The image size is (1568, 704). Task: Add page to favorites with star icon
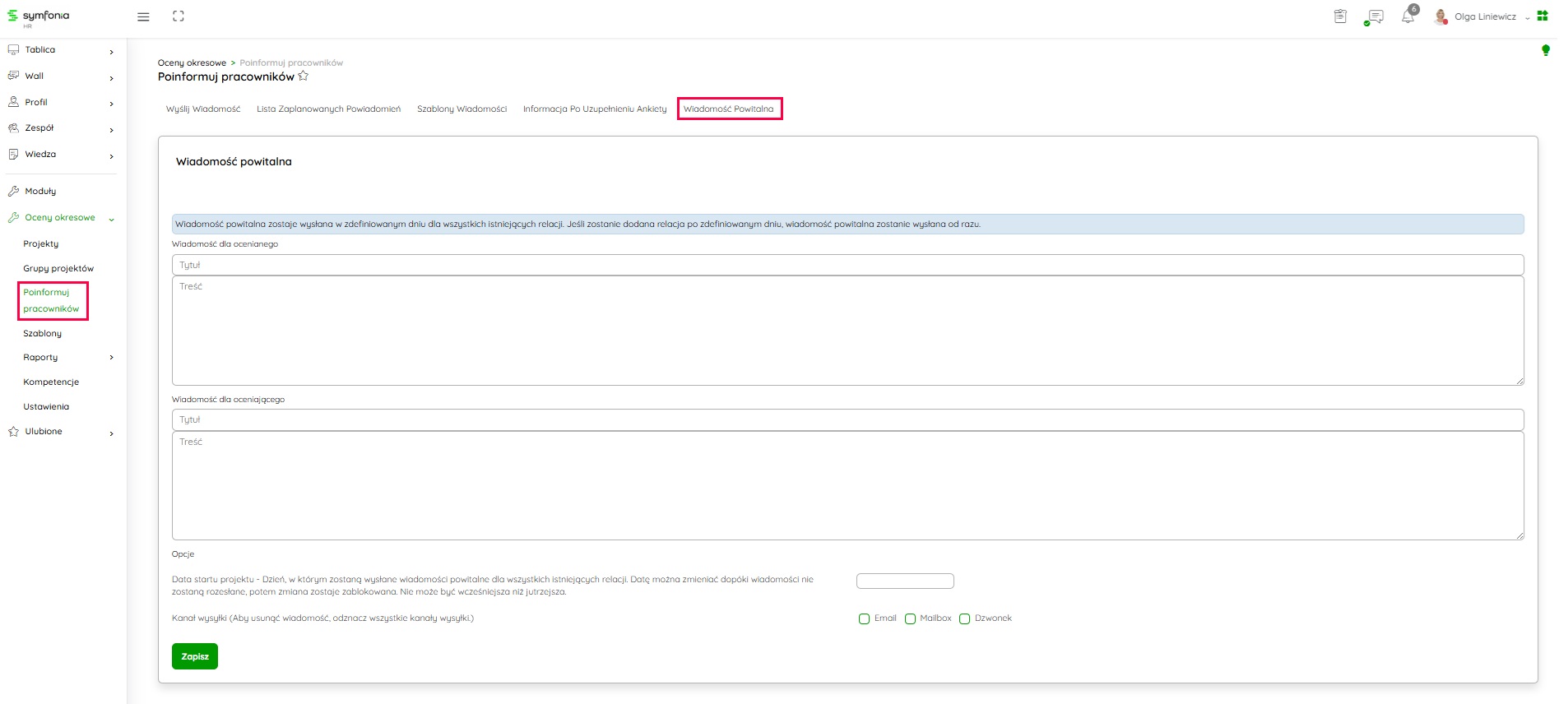pyautogui.click(x=304, y=76)
